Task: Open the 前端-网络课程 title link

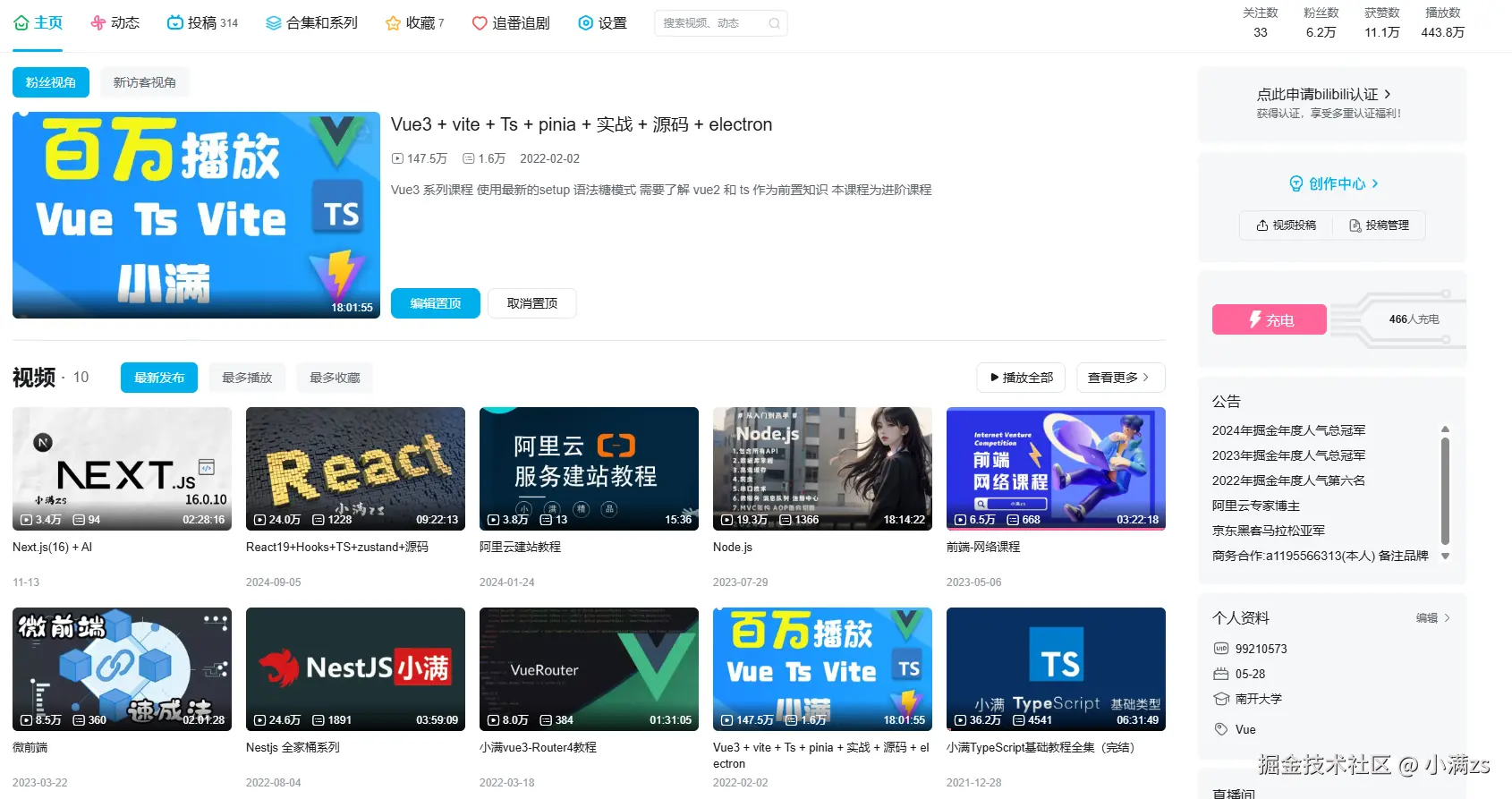Action: (983, 547)
